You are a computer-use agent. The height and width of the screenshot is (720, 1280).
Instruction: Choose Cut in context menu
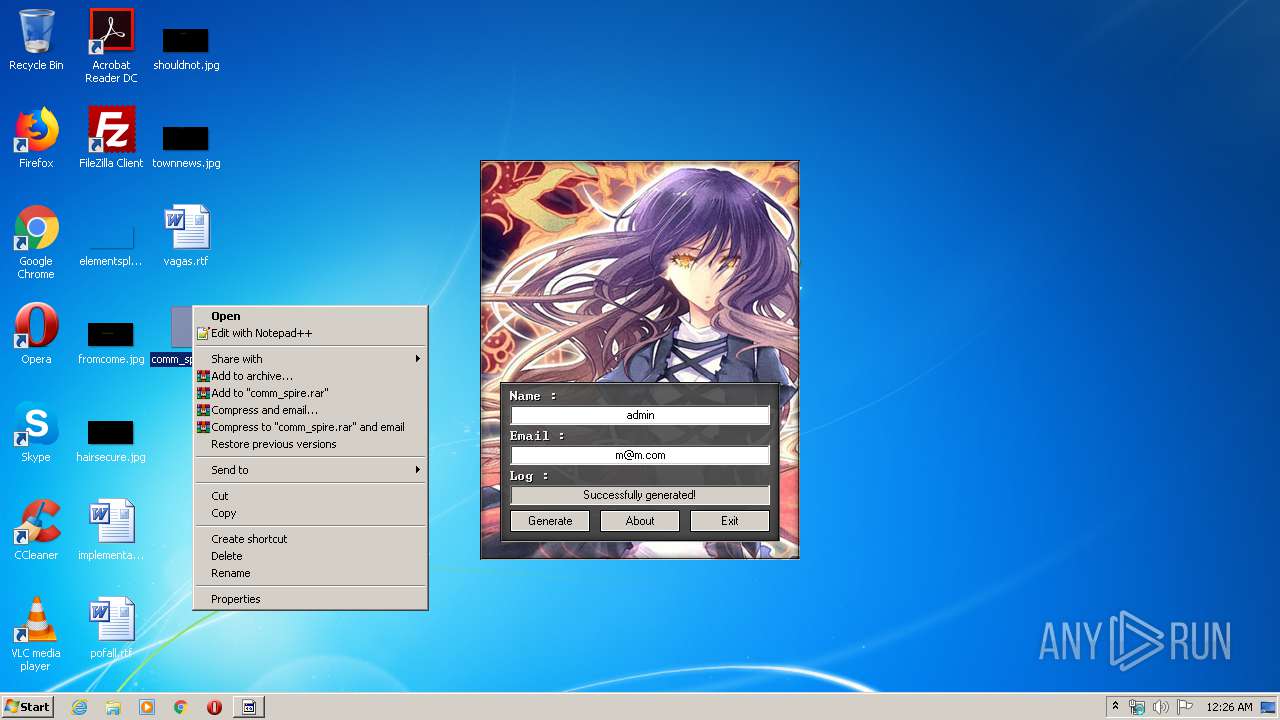[x=310, y=496]
